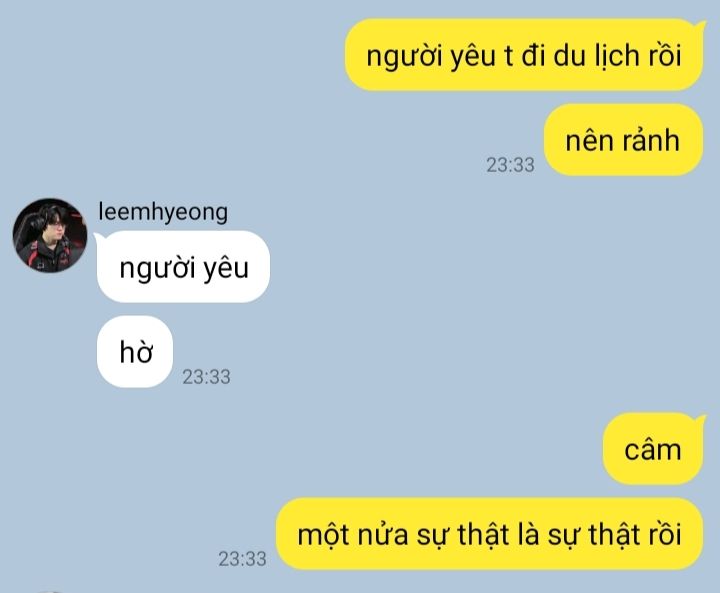Click the 23:33 timestamp beside 'nên rảnh'
The width and height of the screenshot is (720, 593).
510,165
